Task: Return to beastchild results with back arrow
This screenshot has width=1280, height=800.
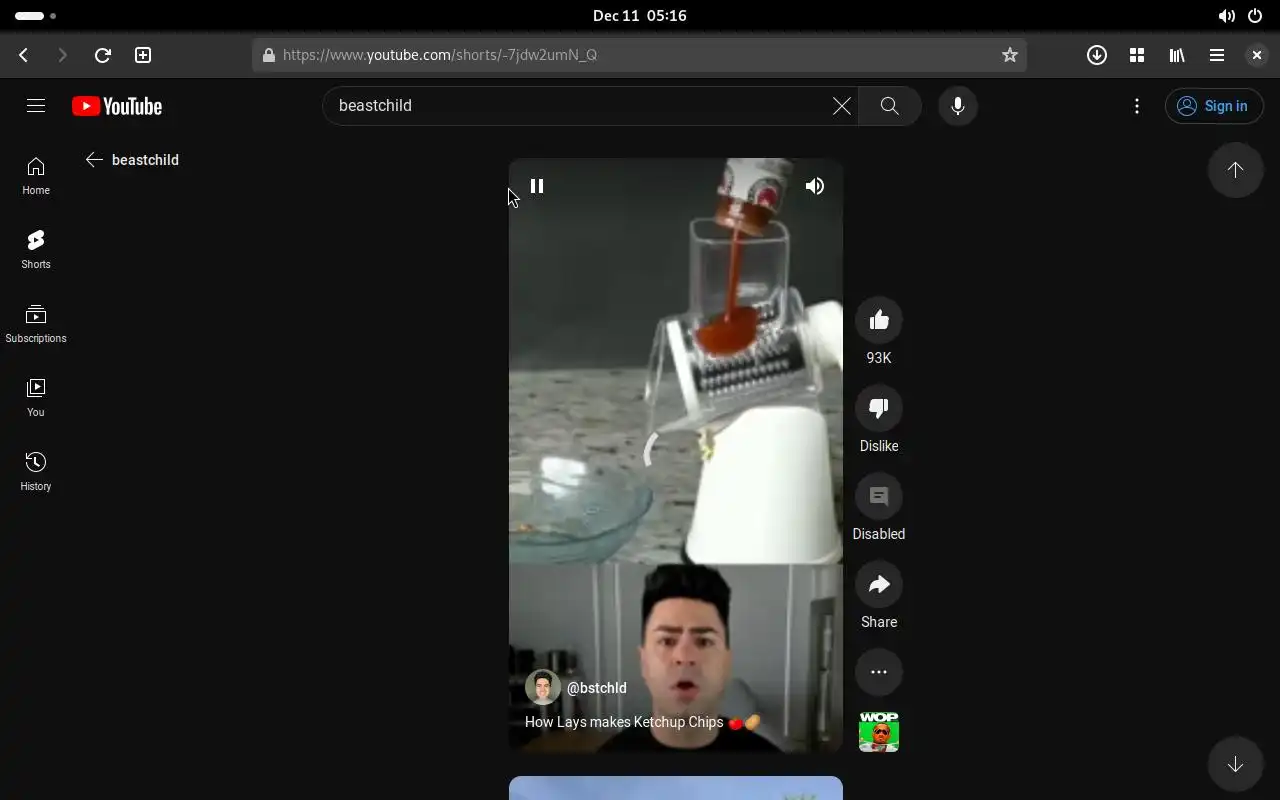Action: pos(94,160)
